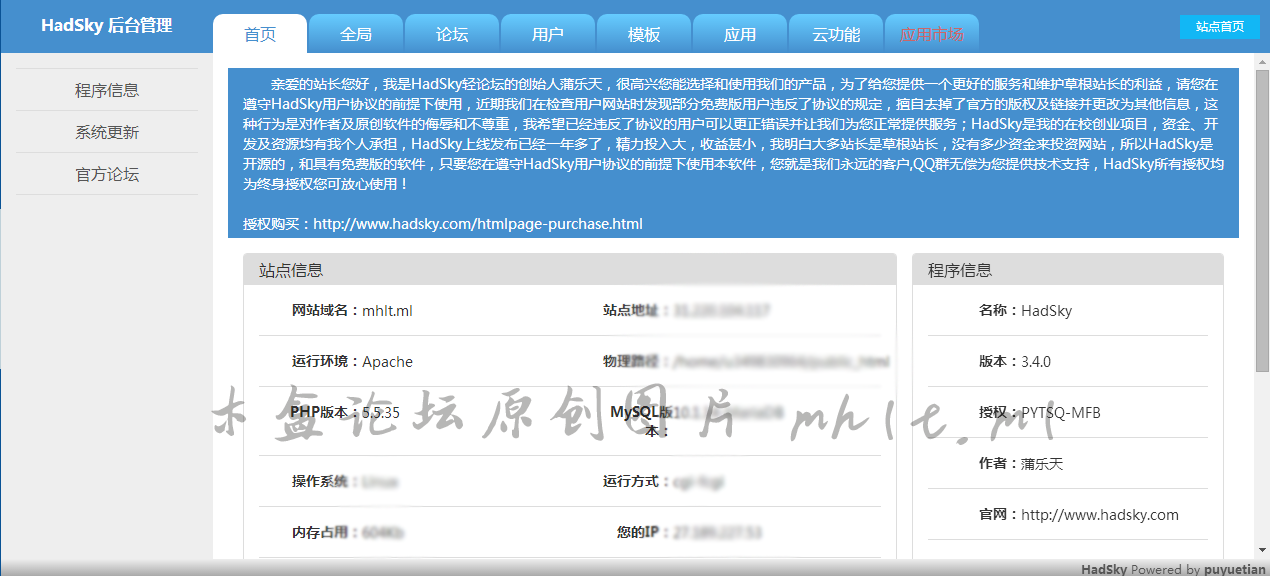This screenshot has width=1270, height=576.
Task: Select 系统更新 in the sidebar
Action: [107, 132]
